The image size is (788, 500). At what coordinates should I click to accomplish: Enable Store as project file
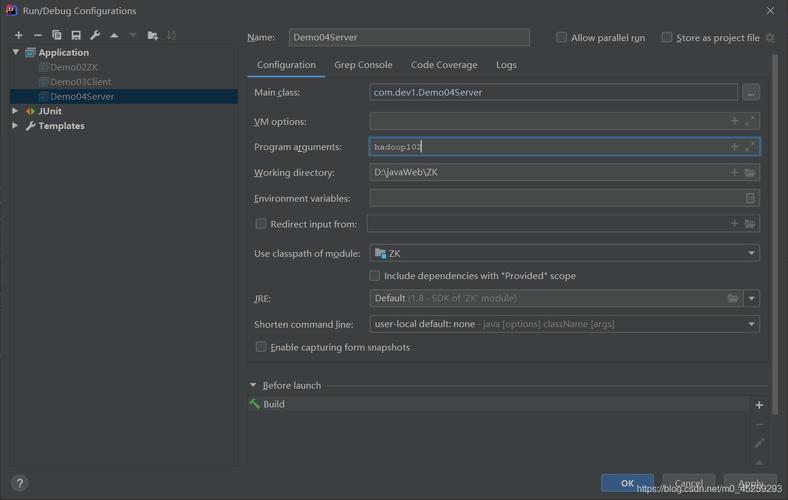(666, 37)
